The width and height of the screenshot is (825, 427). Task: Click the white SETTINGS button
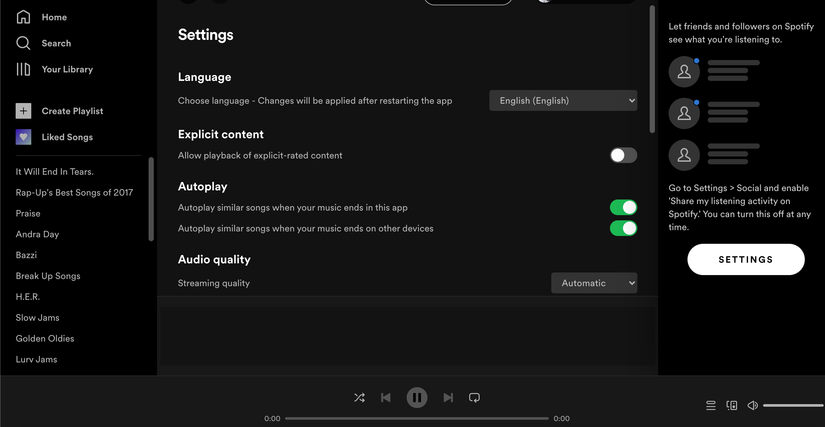pos(746,259)
